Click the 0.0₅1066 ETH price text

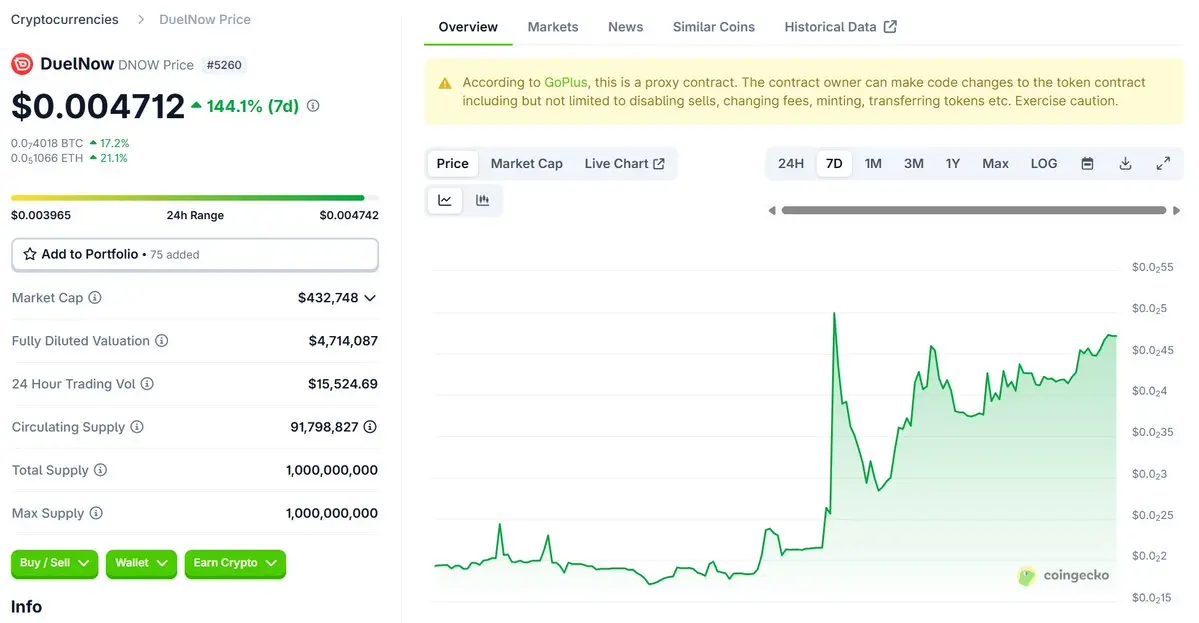(x=47, y=158)
